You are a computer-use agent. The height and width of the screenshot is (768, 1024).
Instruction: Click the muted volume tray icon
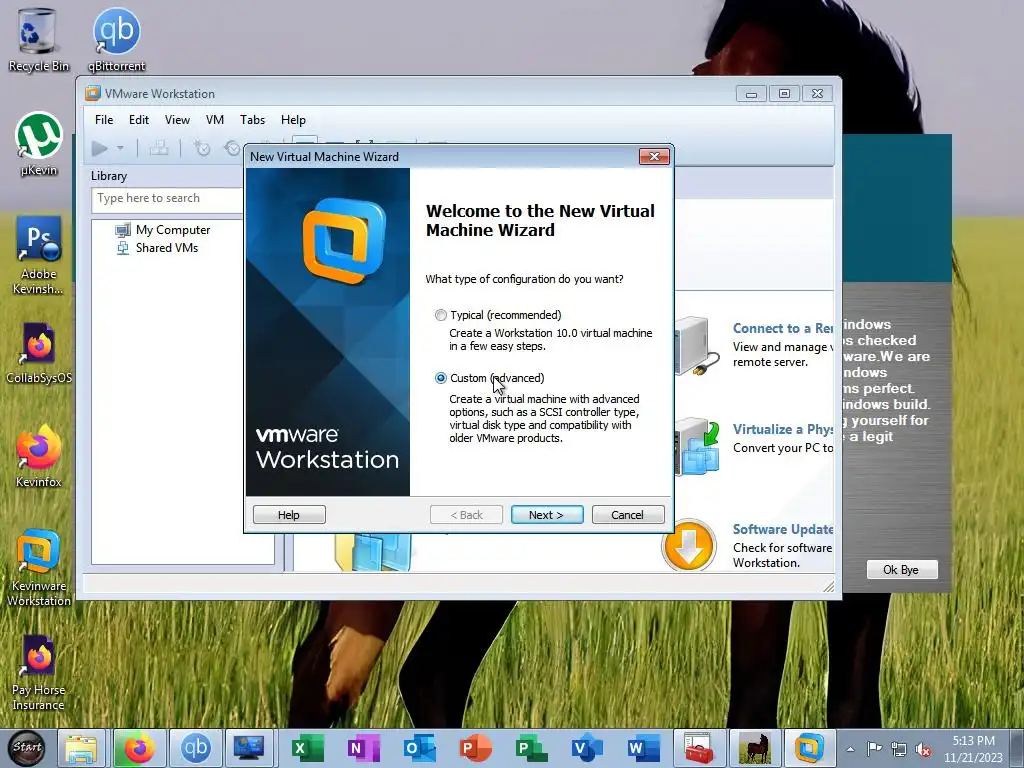(923, 749)
